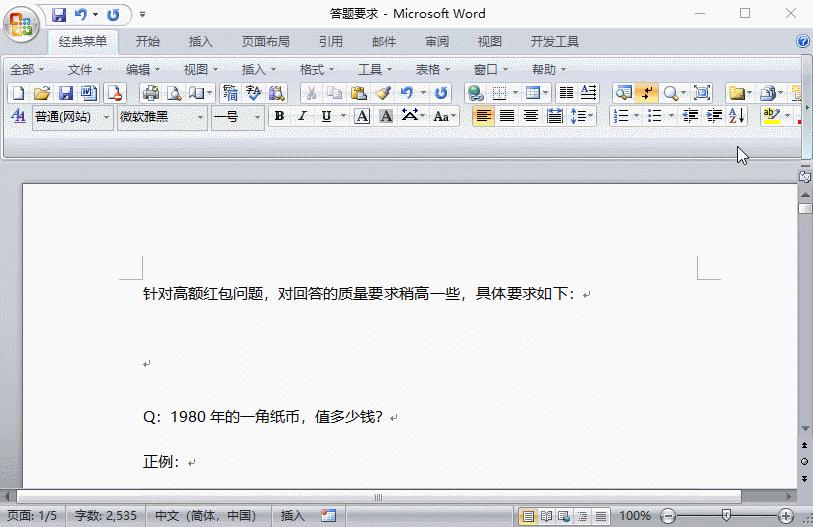Insert hyperlink with globe icon

tap(475, 93)
